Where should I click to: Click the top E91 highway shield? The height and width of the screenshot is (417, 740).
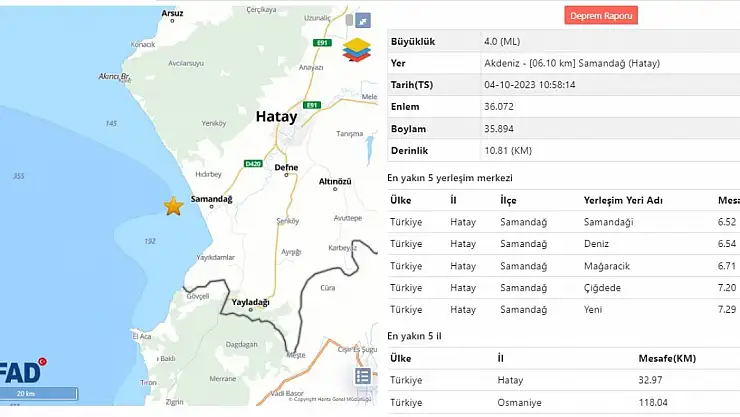tap(321, 44)
